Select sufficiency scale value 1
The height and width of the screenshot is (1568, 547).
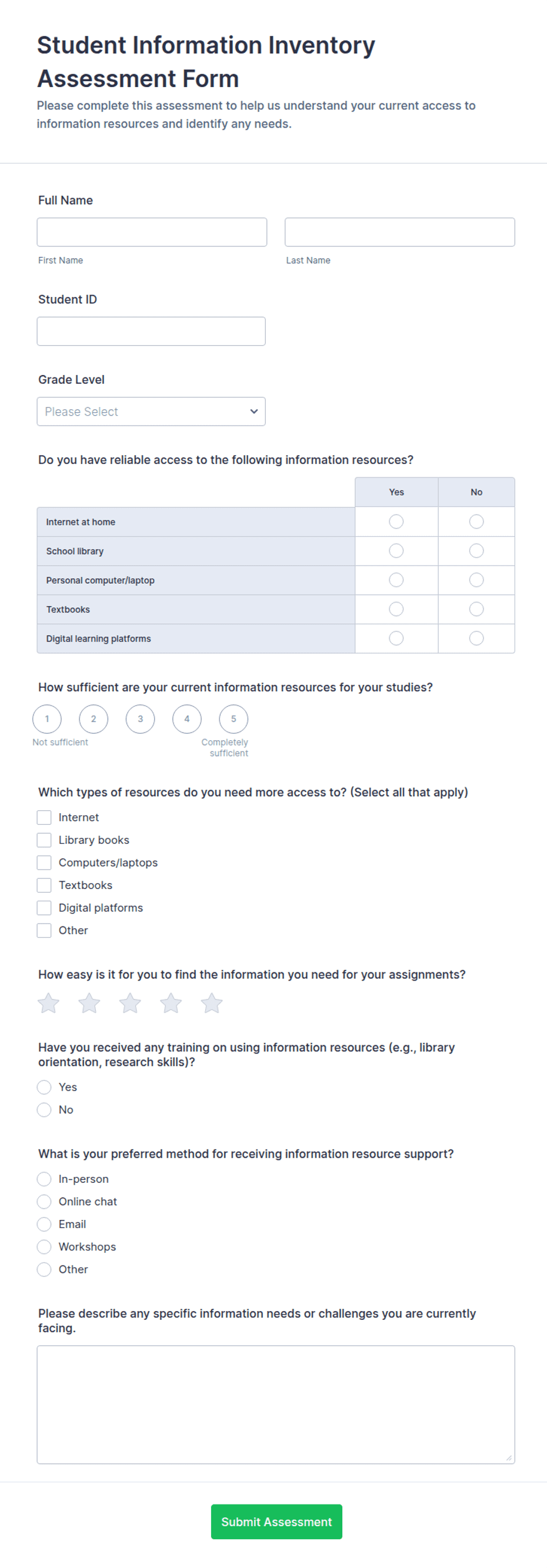pyautogui.click(x=47, y=719)
